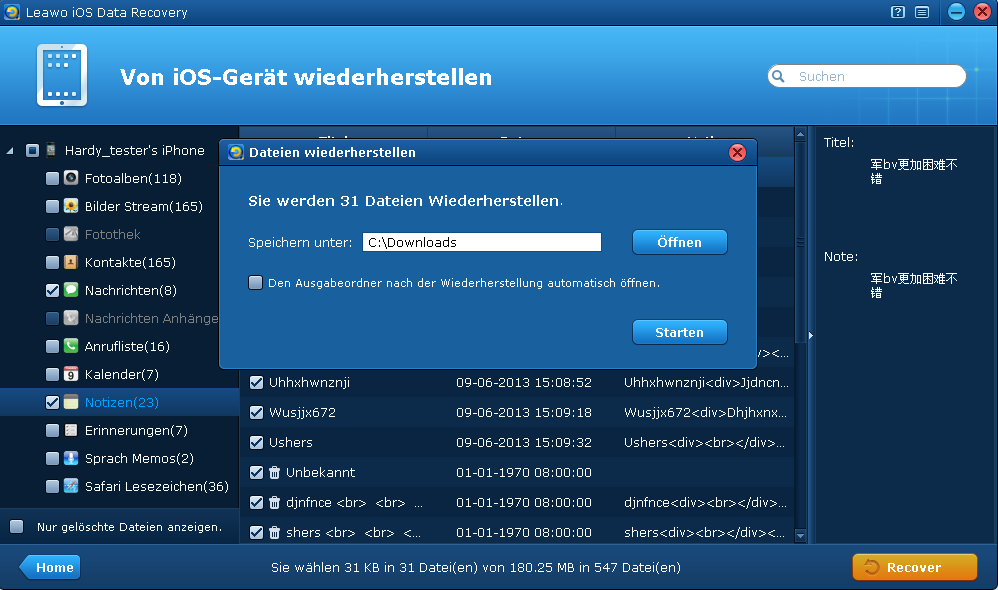Image resolution: width=998 pixels, height=590 pixels.
Task: Close the Dateien wiederherstellen dialog
Action: coord(737,152)
